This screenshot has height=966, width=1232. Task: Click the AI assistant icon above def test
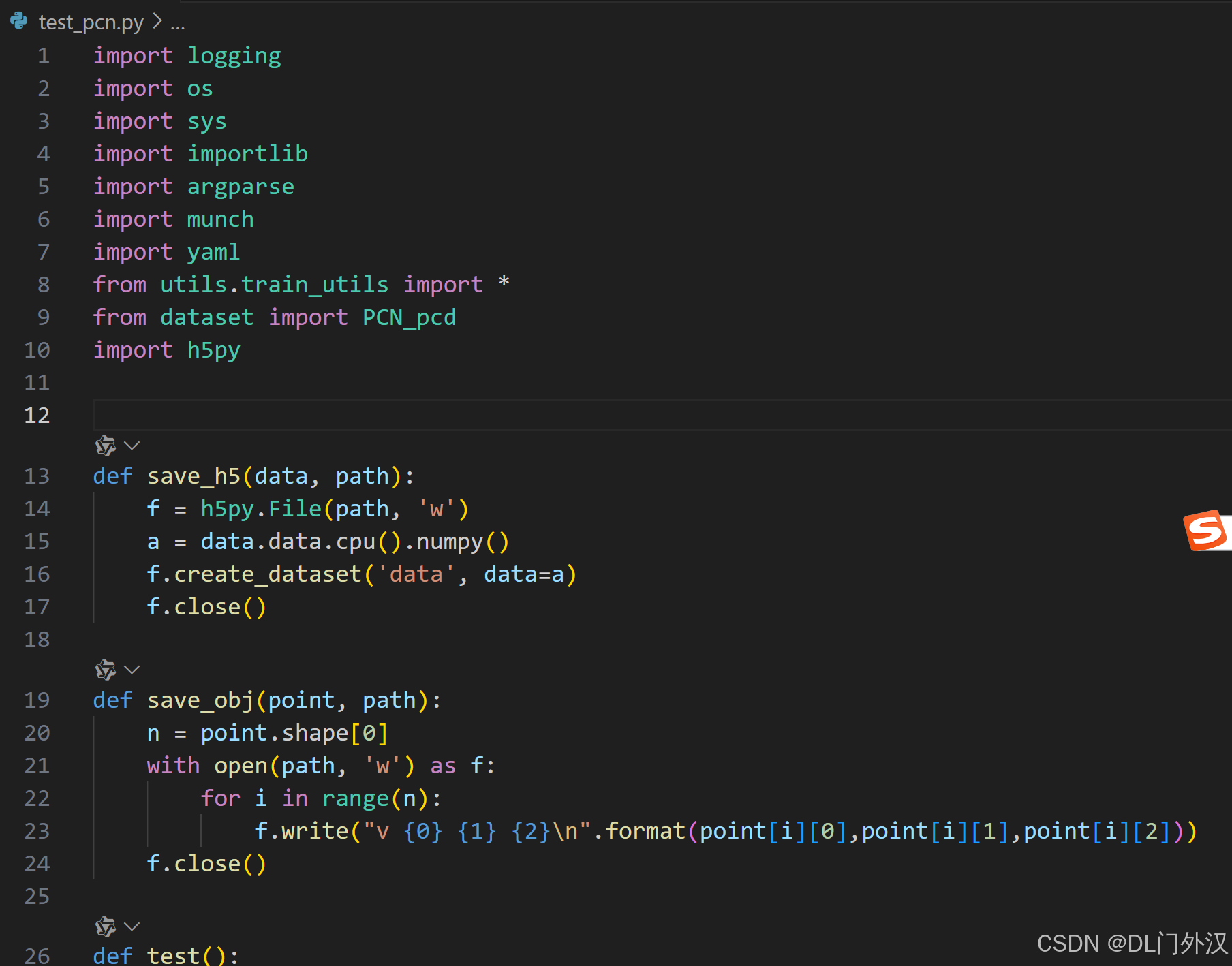(104, 926)
